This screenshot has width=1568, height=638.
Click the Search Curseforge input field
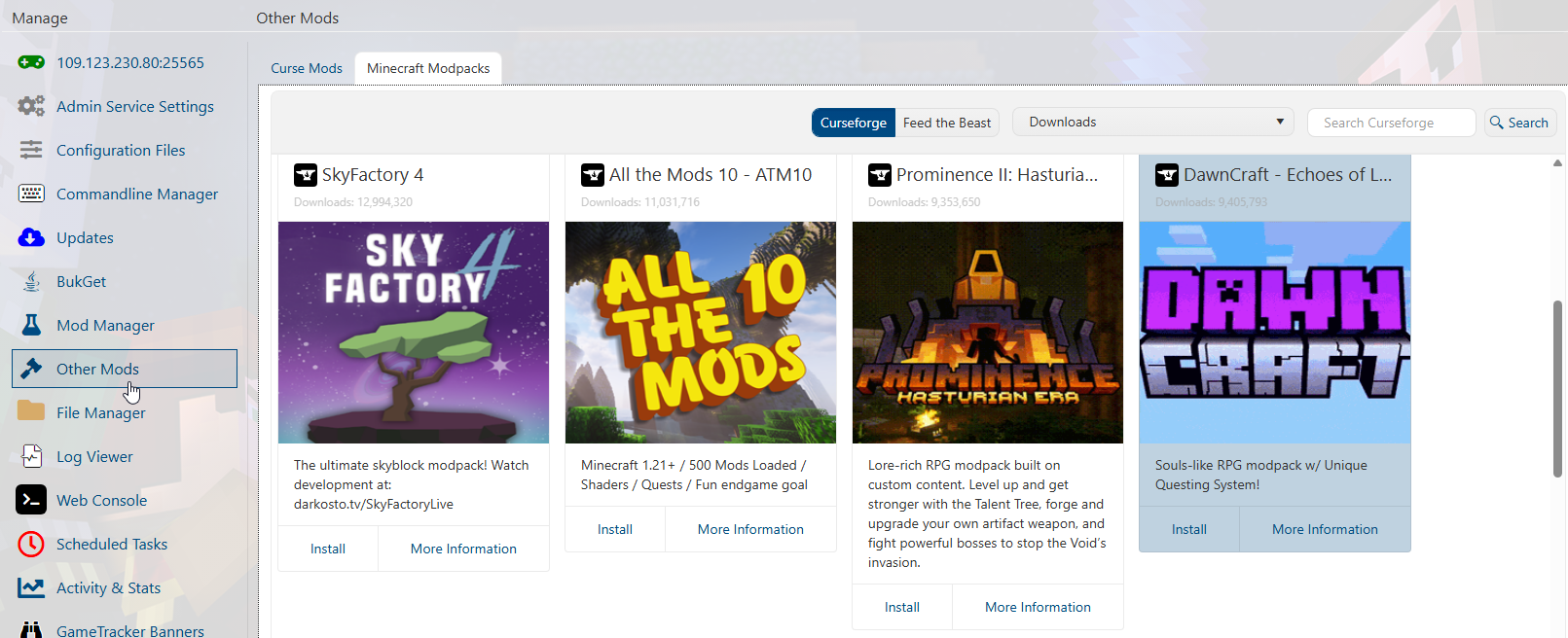click(1391, 123)
